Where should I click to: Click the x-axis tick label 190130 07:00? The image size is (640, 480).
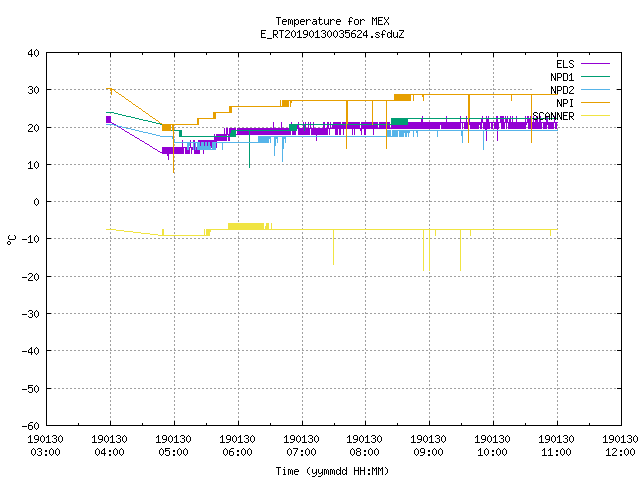[x=301, y=446]
